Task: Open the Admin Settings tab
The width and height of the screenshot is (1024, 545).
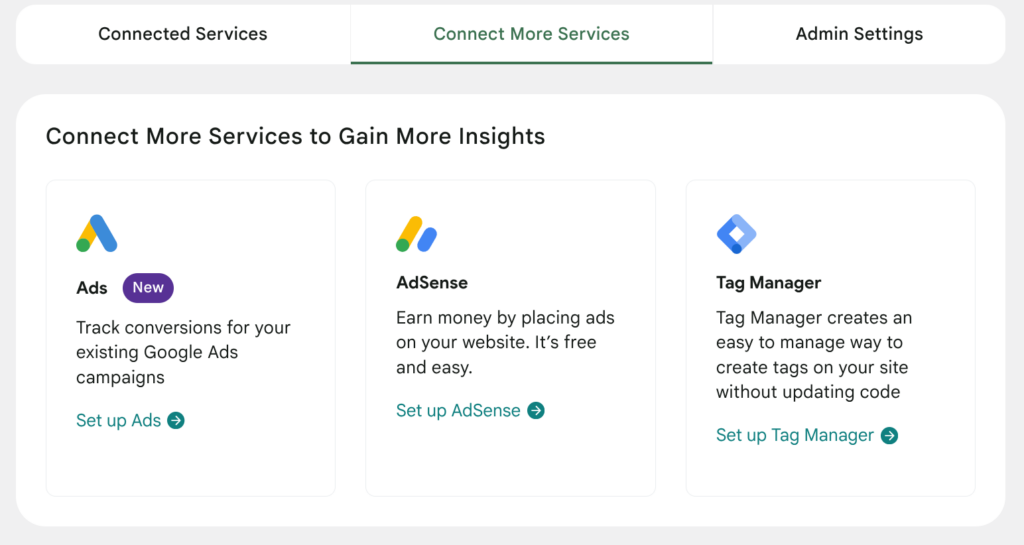Action: coord(859,34)
